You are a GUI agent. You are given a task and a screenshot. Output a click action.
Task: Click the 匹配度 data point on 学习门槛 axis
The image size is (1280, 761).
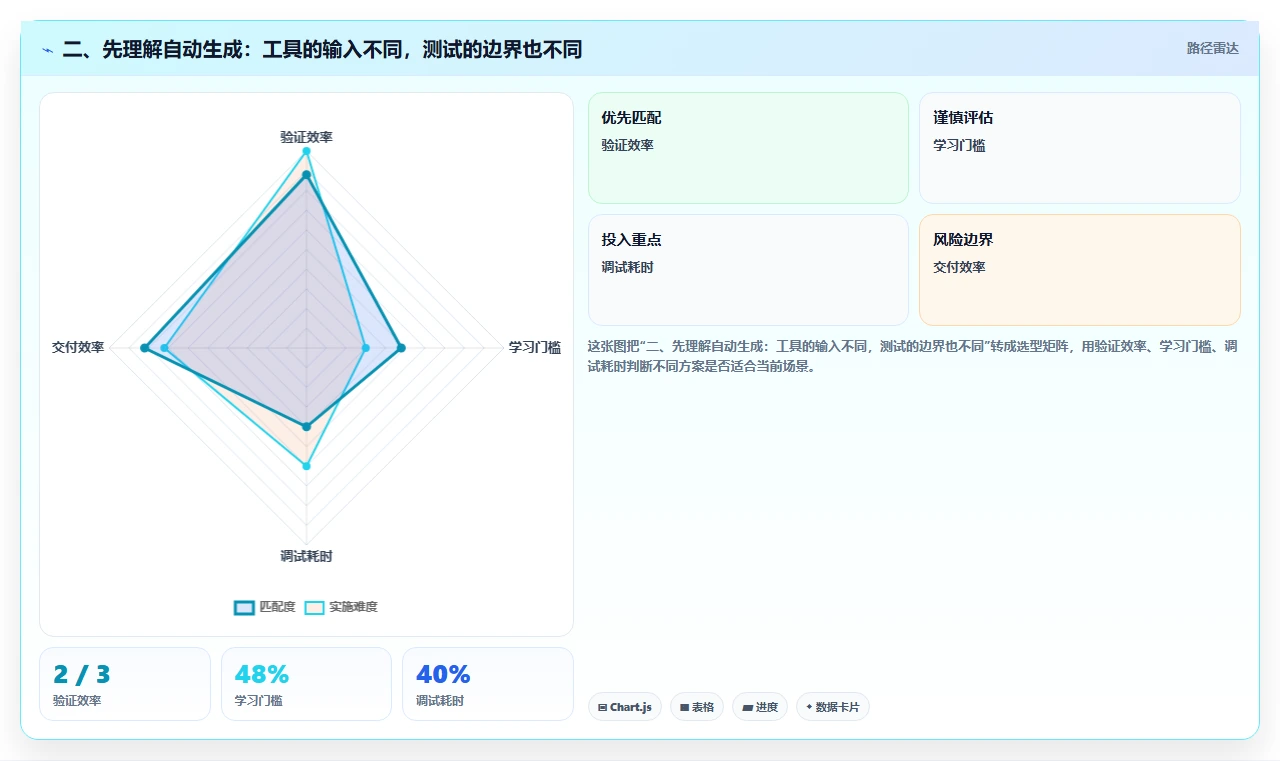coord(401,348)
